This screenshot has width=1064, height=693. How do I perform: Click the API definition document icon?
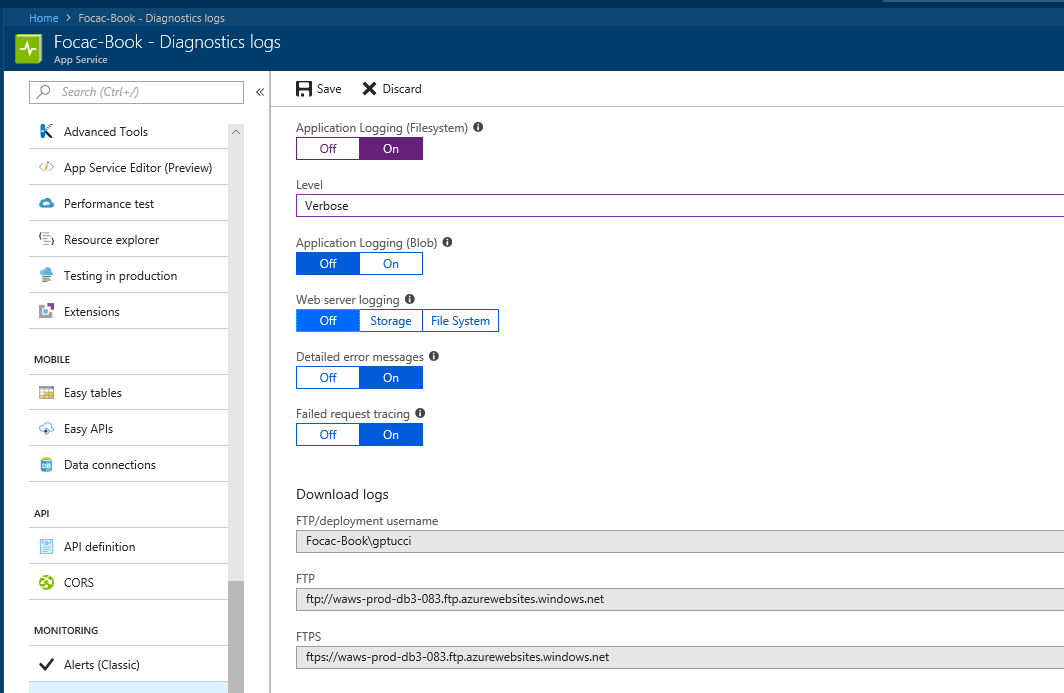[x=46, y=546]
